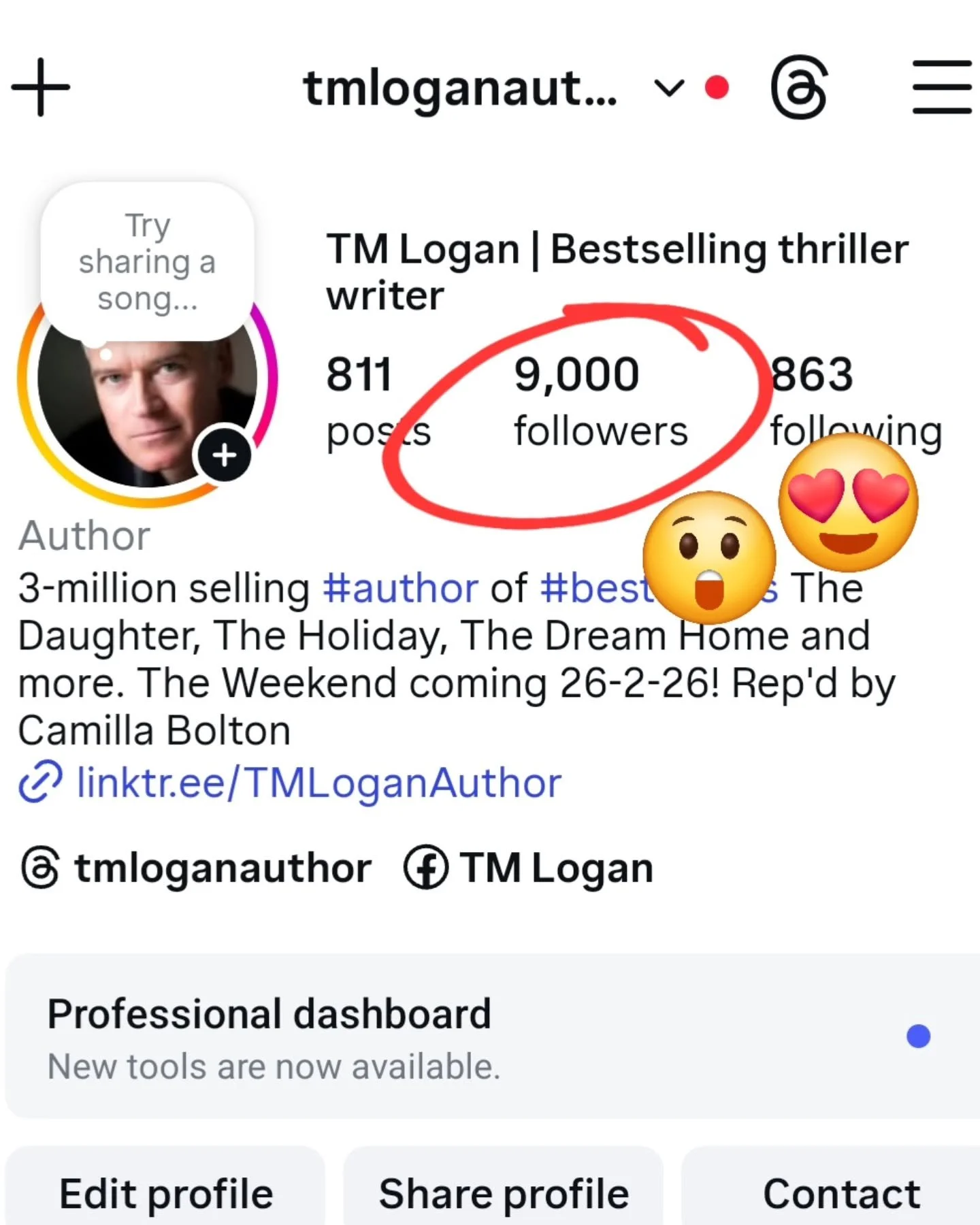
Task: Click the #author hashtag in the bio
Action: tap(400, 588)
